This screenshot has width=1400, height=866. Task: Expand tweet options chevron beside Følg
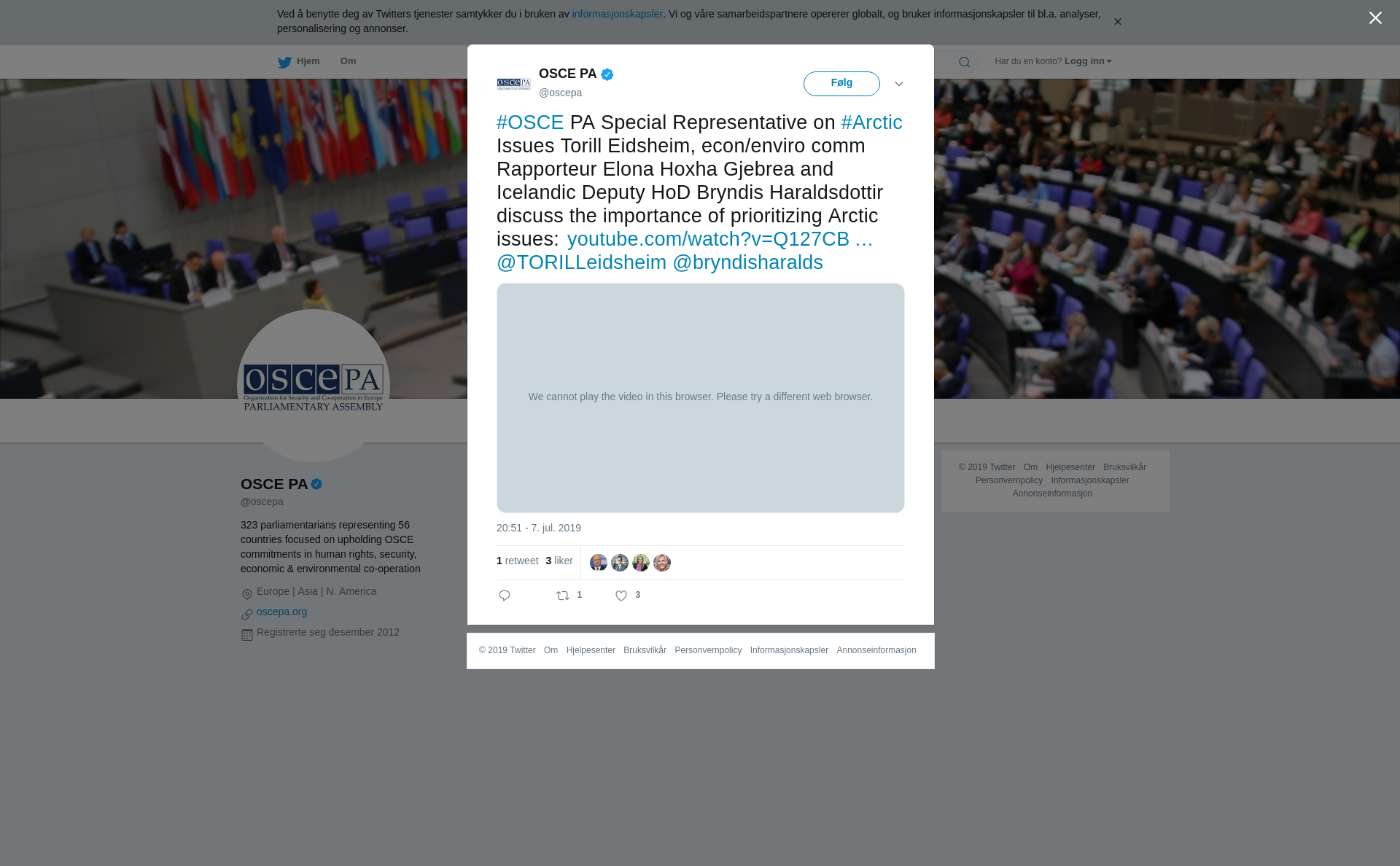point(899,84)
